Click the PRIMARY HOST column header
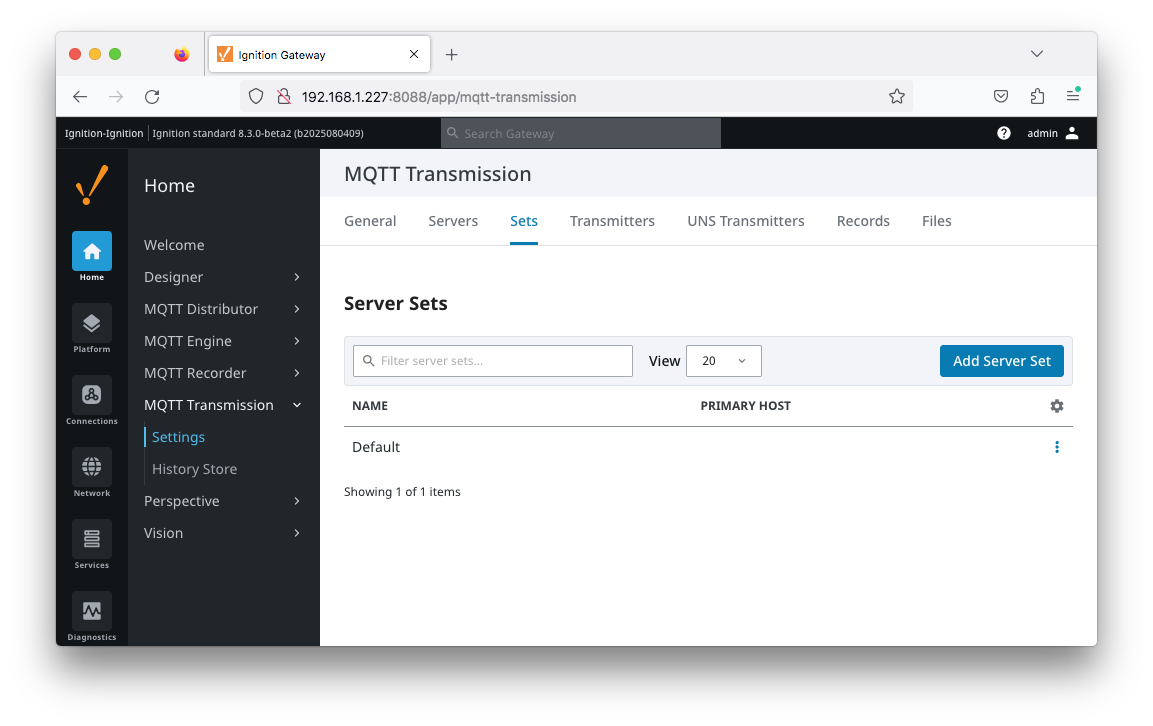This screenshot has width=1153, height=726. (746, 406)
